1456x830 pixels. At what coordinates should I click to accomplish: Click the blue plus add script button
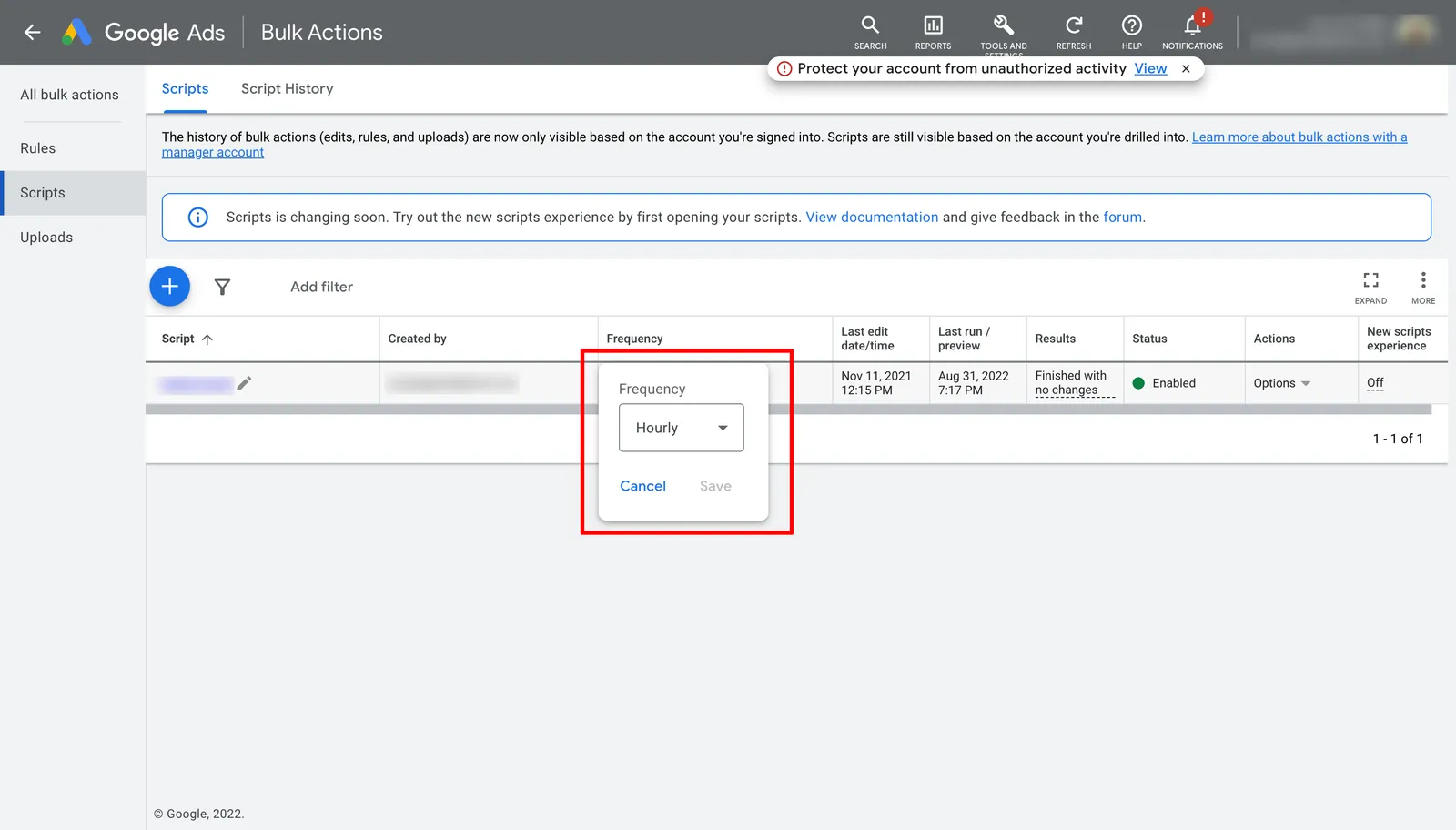coord(169,287)
